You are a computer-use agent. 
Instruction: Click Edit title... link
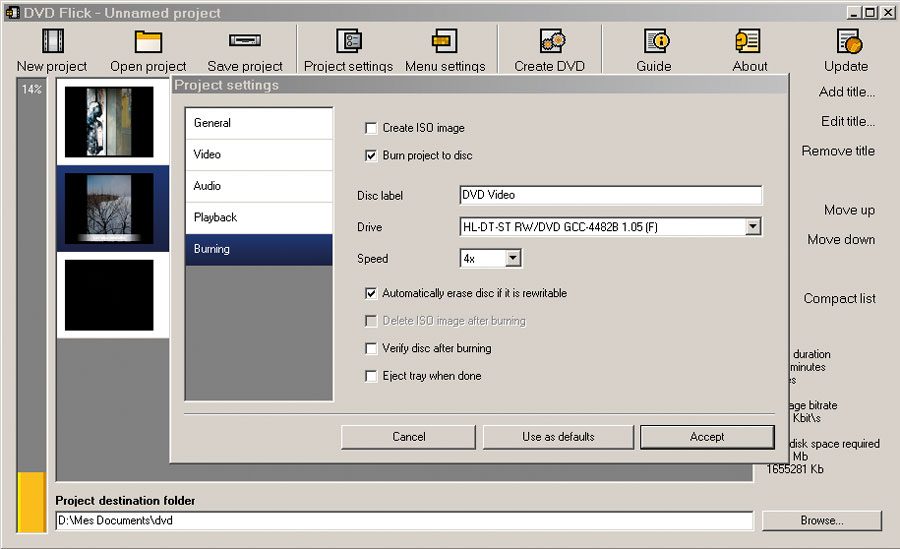tap(848, 122)
